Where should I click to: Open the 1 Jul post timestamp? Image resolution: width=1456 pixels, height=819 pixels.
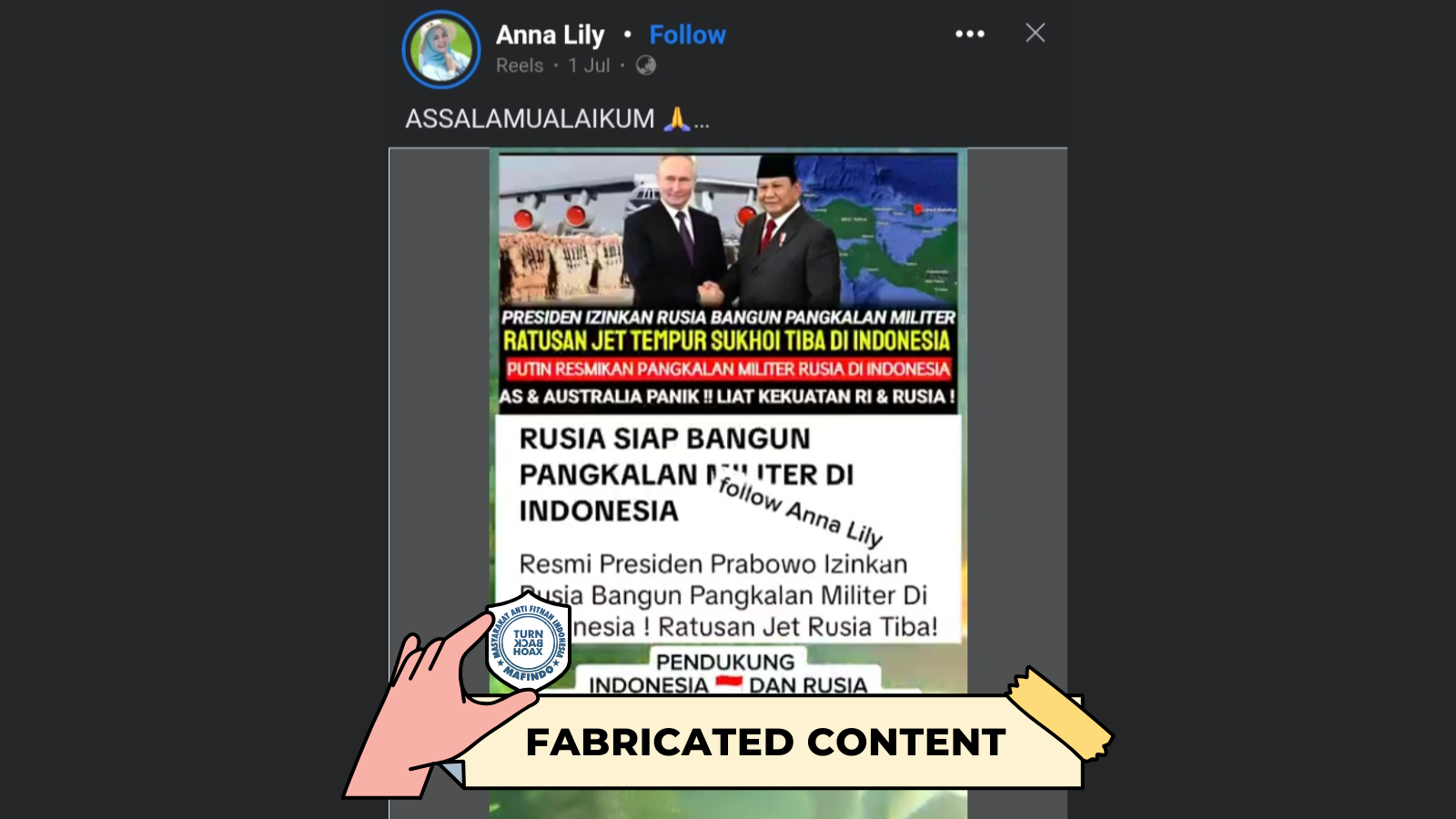tap(589, 66)
